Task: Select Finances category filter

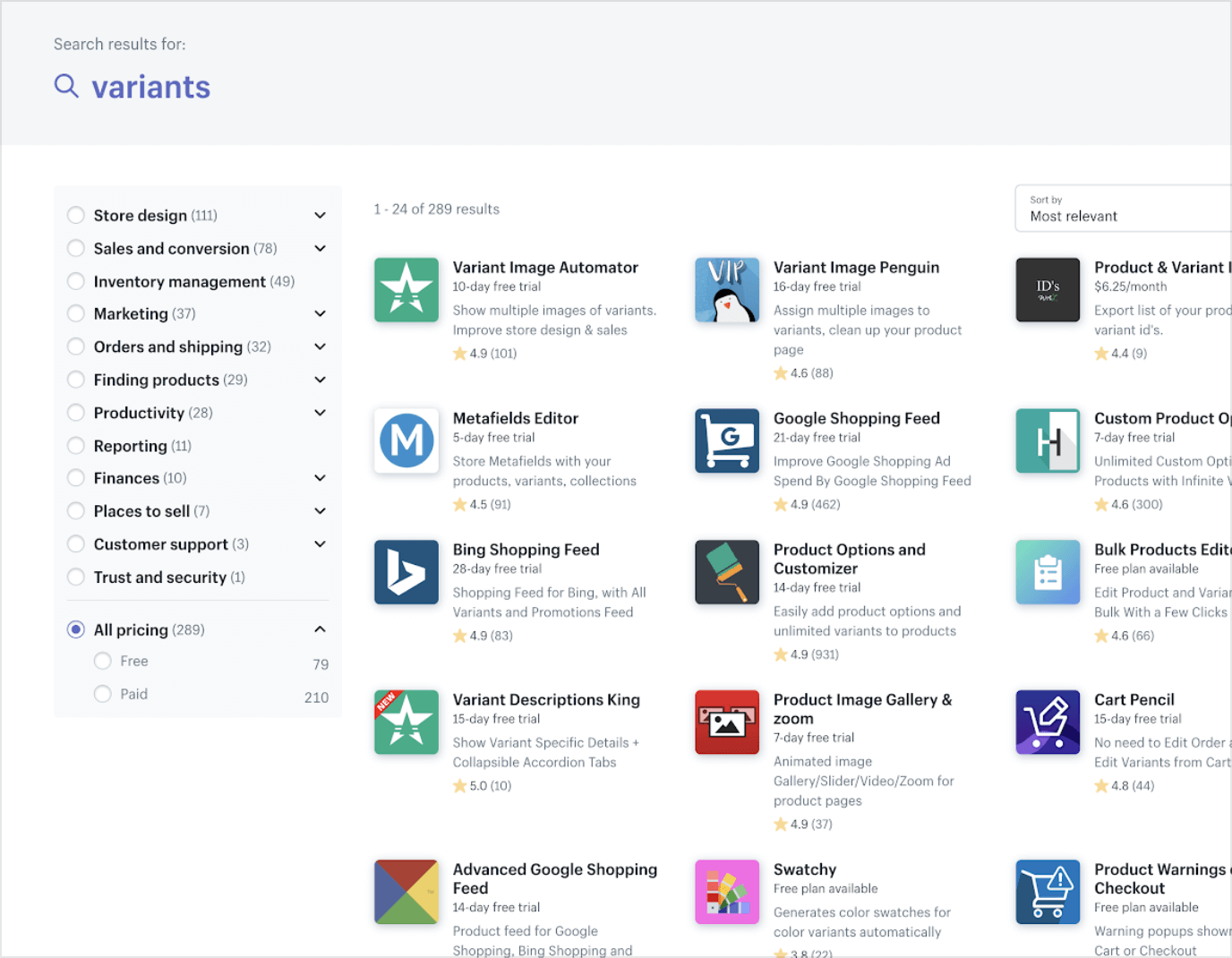Action: point(76,478)
